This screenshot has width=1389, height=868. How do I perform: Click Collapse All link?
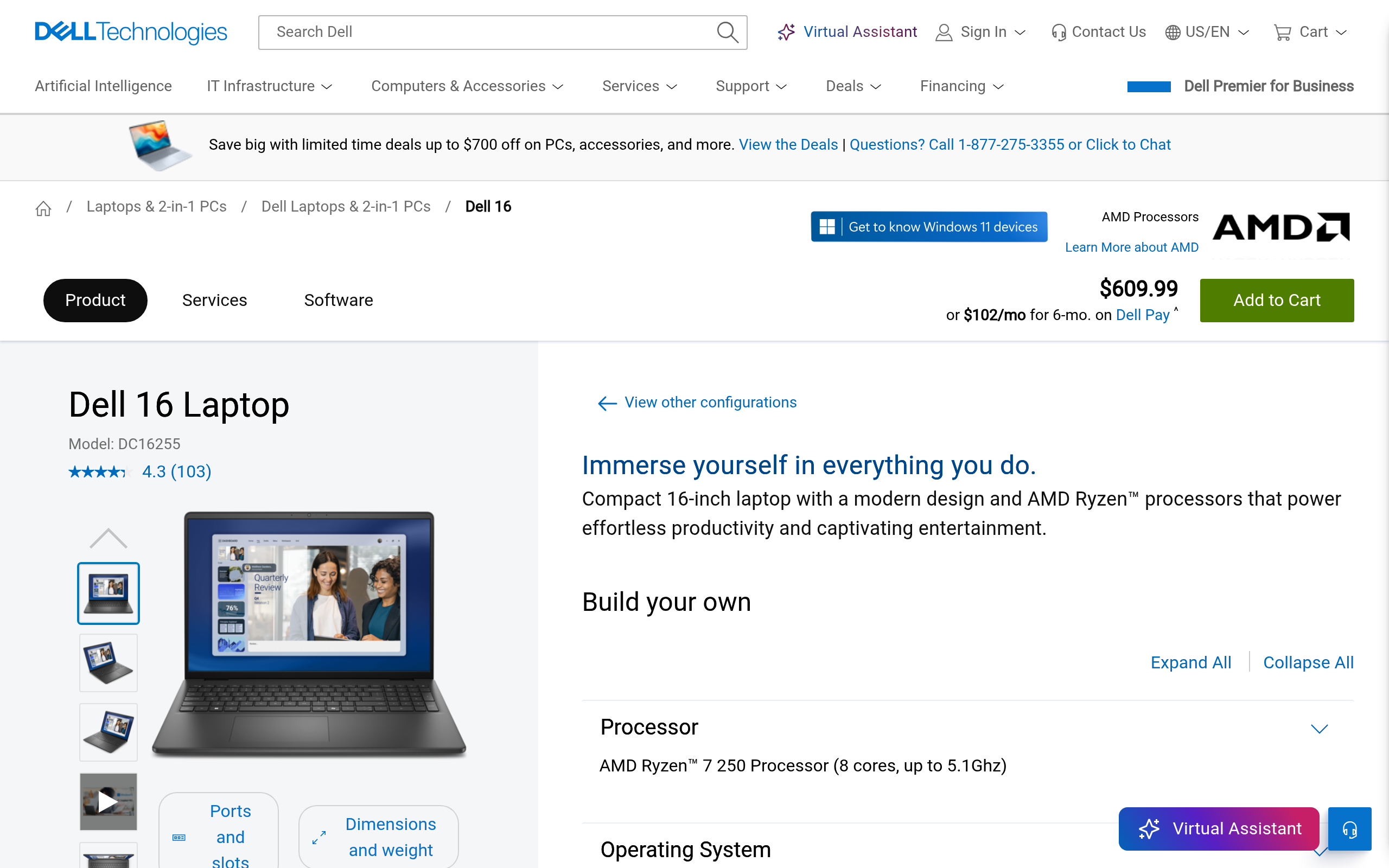tap(1308, 662)
